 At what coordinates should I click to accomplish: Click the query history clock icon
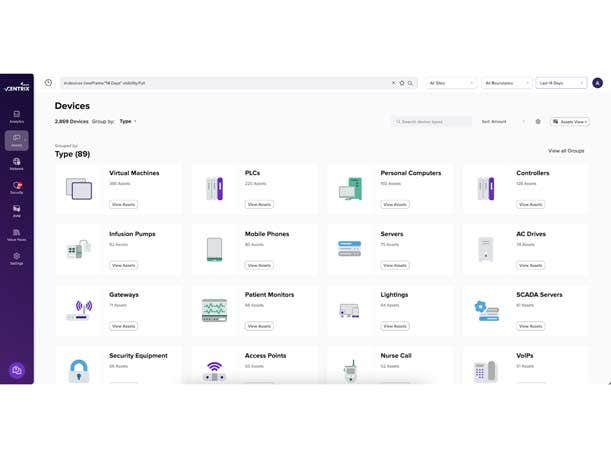coord(48,83)
